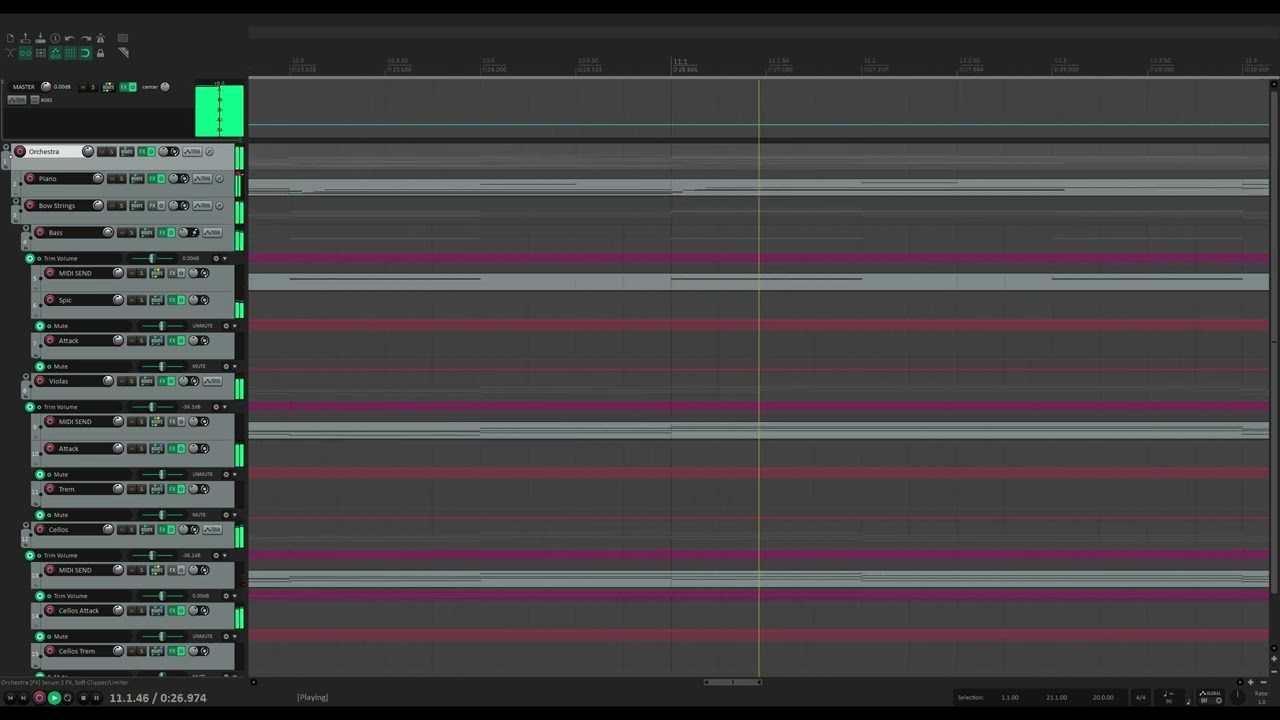Click the New Project toolbar icon

coord(10,38)
